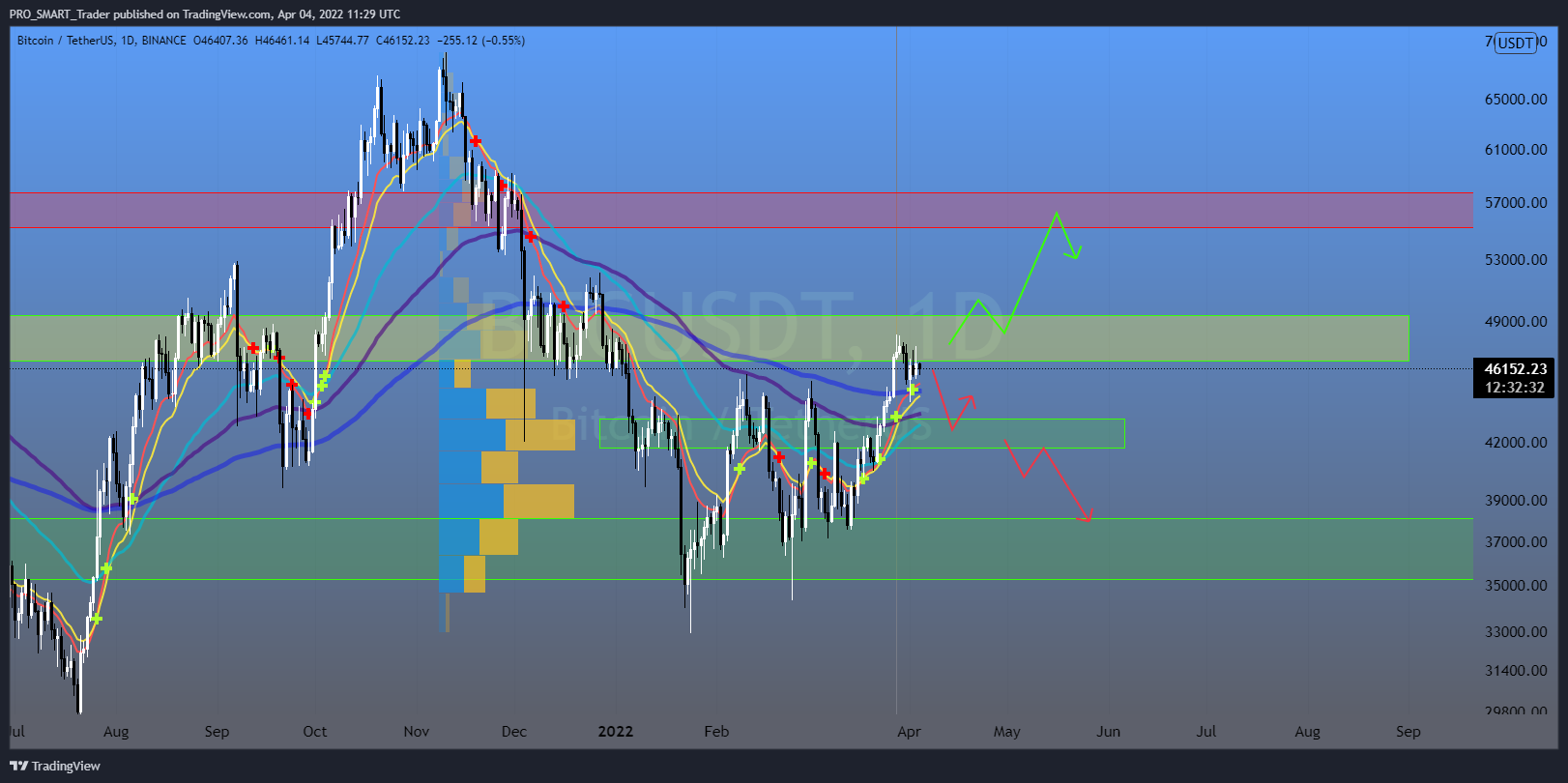Viewport: 1568px width, 783px height.
Task: Click the 37000.00 price axis label
Action: click(1516, 541)
